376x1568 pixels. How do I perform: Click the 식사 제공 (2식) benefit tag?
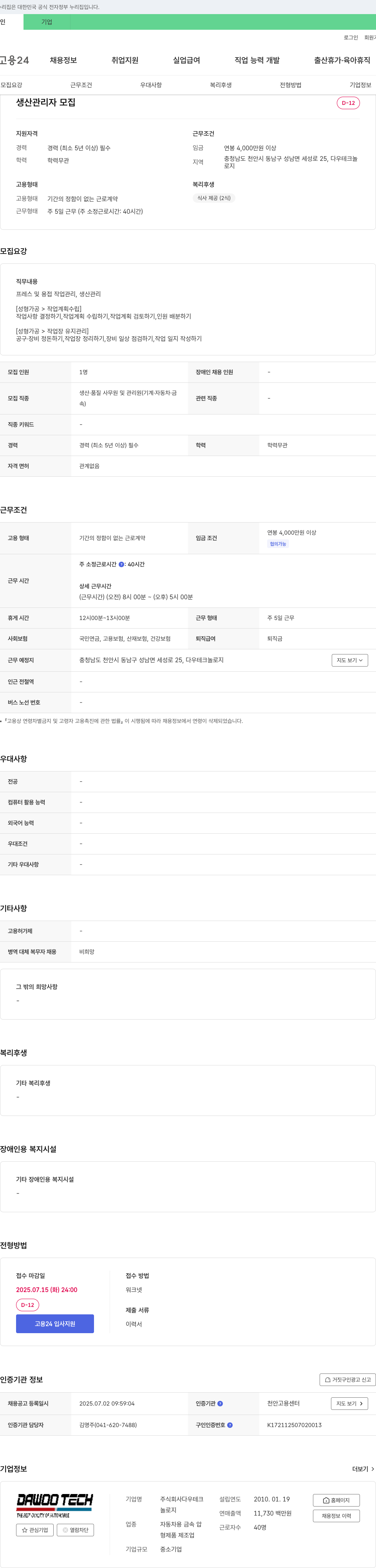214,198
